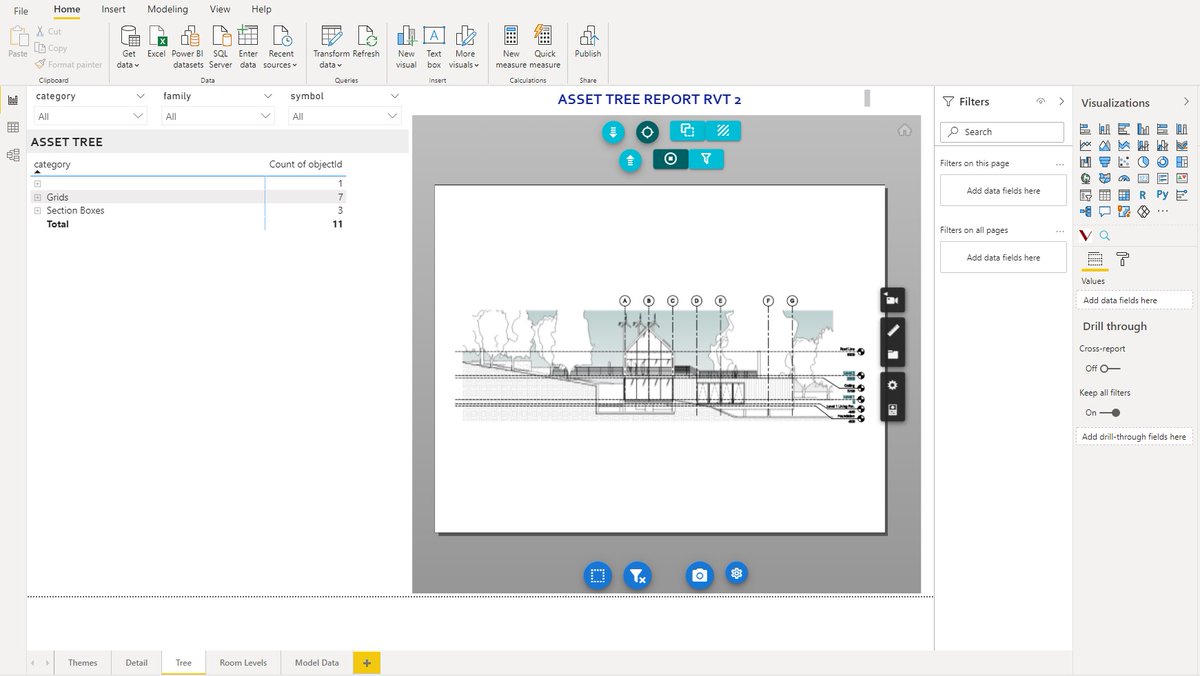Click Values Add data fields here
Image resolution: width=1200 pixels, height=676 pixels.
[x=1134, y=300]
